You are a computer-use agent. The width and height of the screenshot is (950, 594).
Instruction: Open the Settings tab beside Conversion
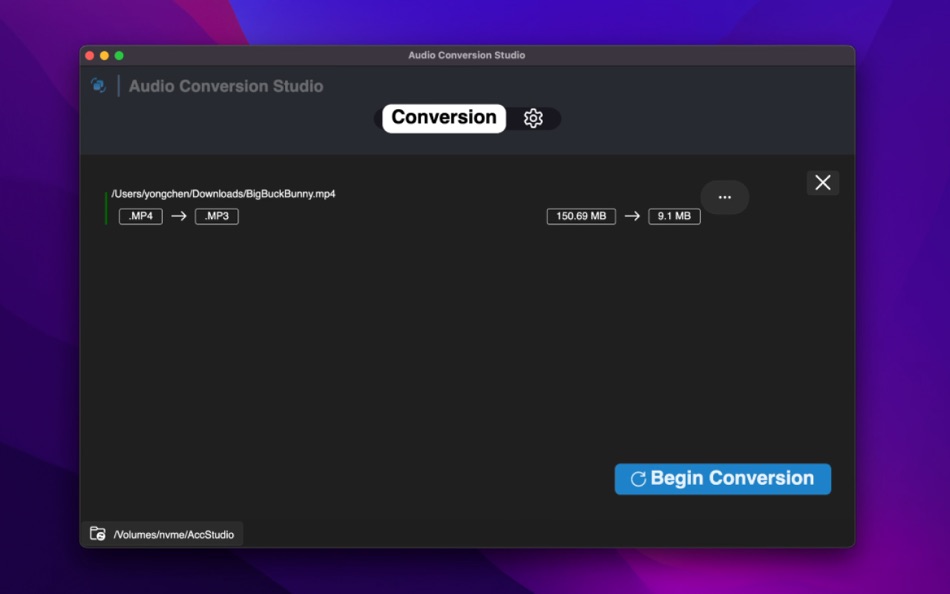[534, 118]
